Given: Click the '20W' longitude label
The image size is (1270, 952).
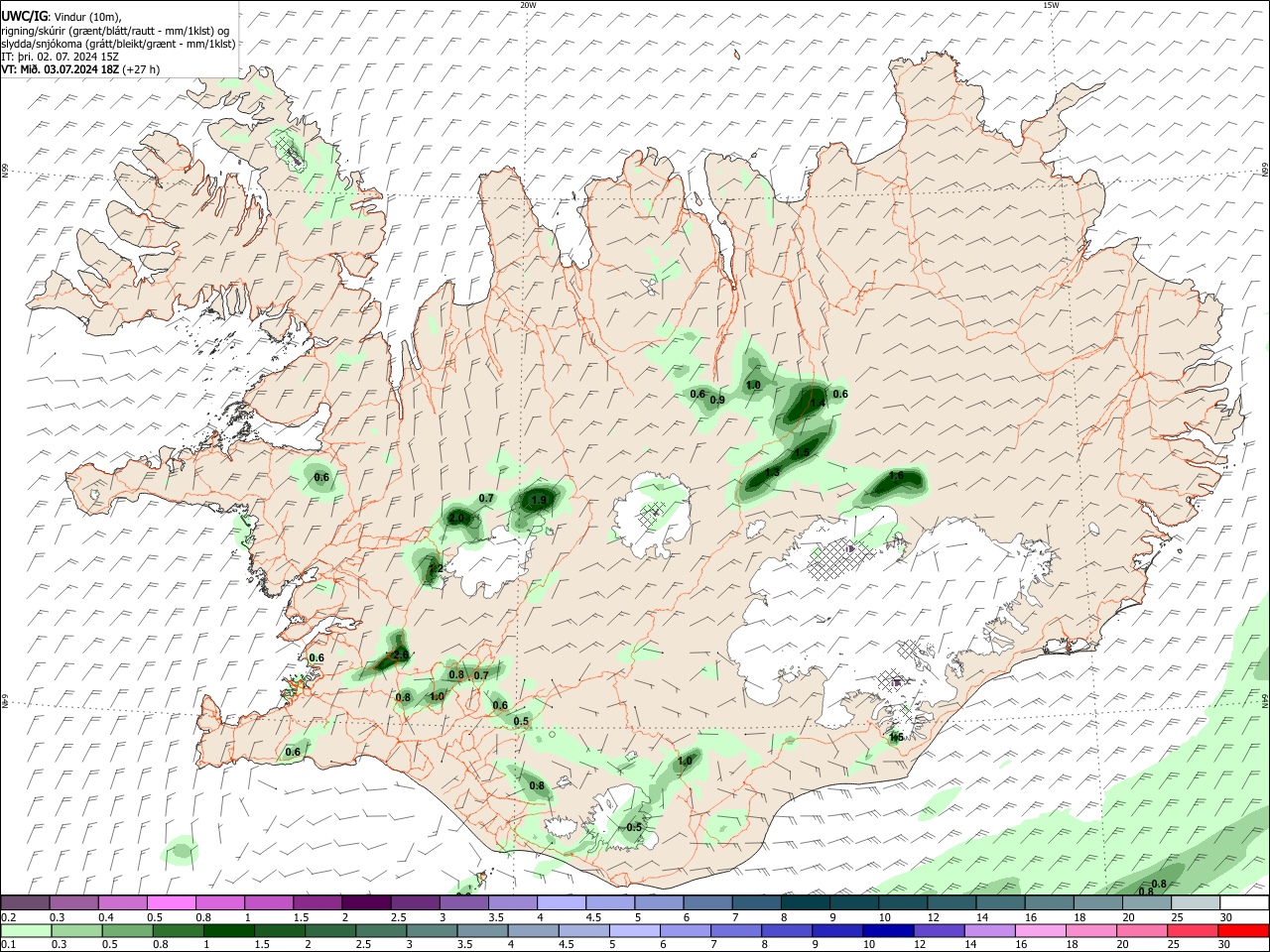Looking at the screenshot, I should [x=529, y=5].
